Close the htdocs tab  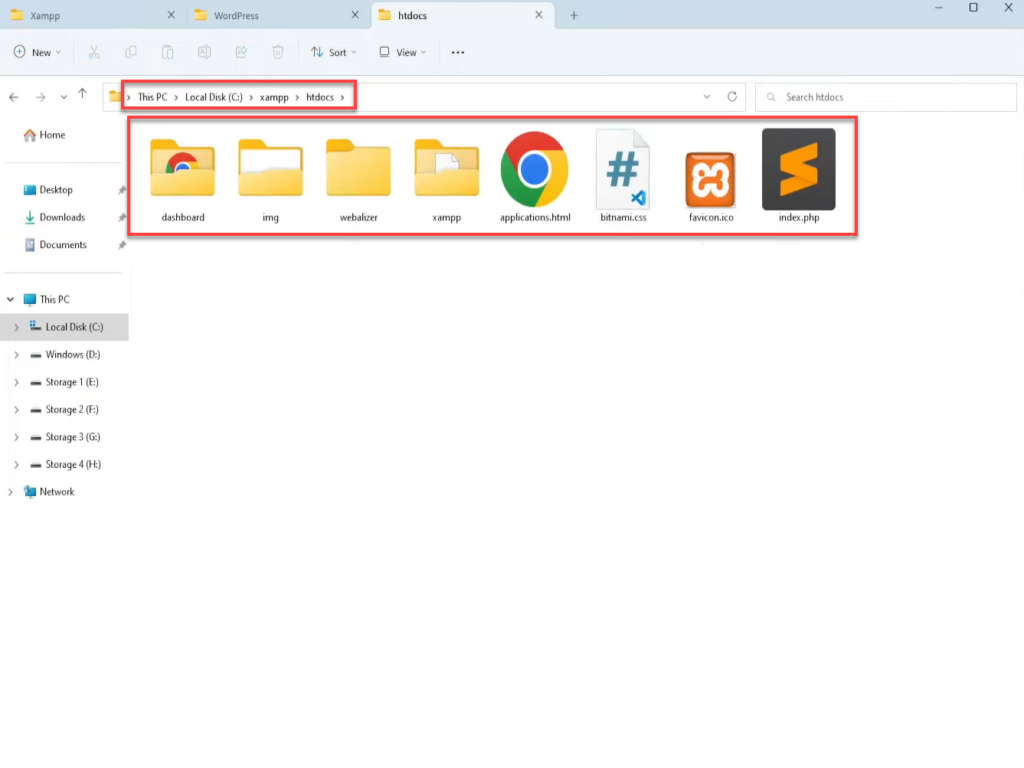(x=539, y=14)
